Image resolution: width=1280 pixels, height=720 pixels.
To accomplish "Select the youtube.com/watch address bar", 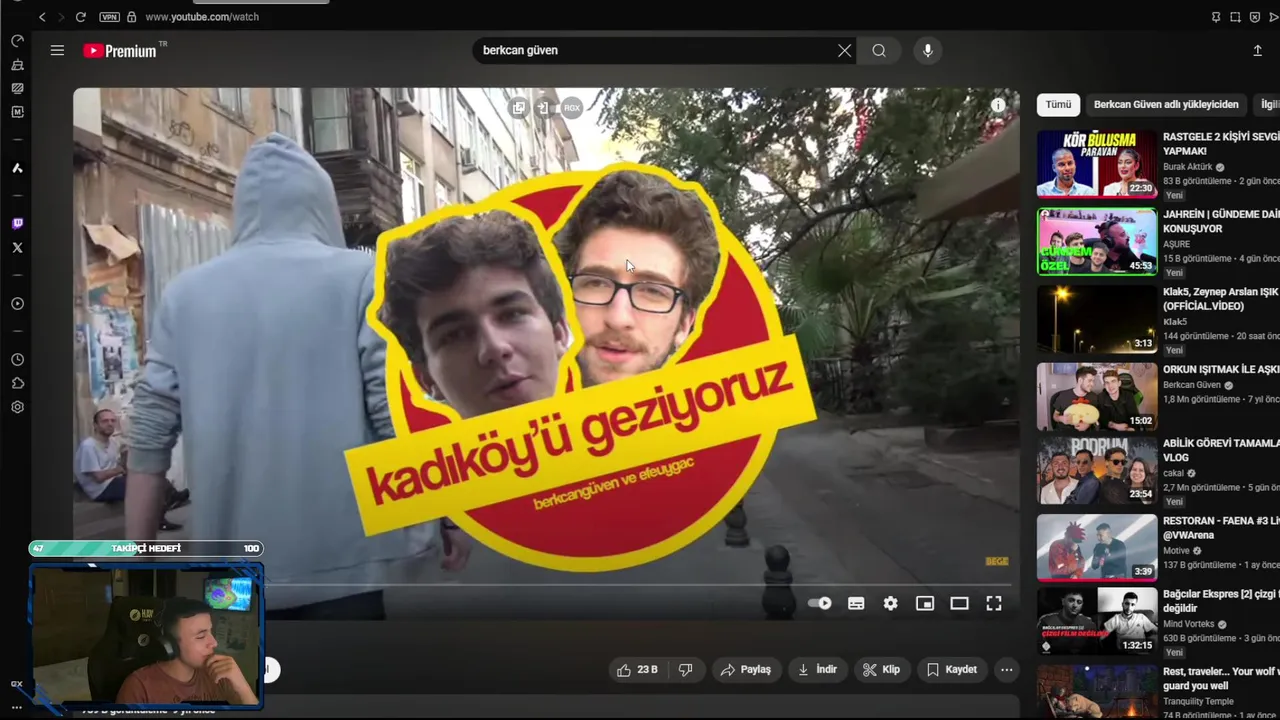I will click(x=202, y=17).
